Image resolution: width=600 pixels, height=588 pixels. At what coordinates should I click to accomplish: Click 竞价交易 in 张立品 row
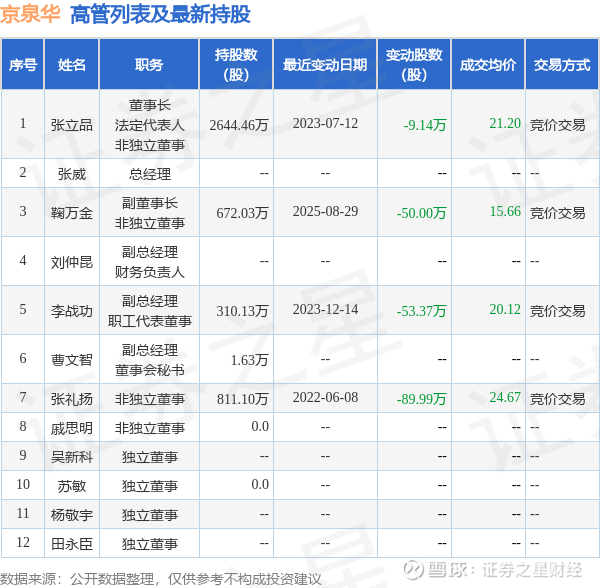558,125
